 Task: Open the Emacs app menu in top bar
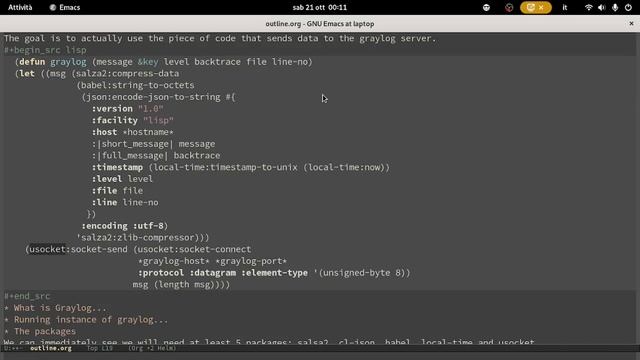click(x=64, y=7)
